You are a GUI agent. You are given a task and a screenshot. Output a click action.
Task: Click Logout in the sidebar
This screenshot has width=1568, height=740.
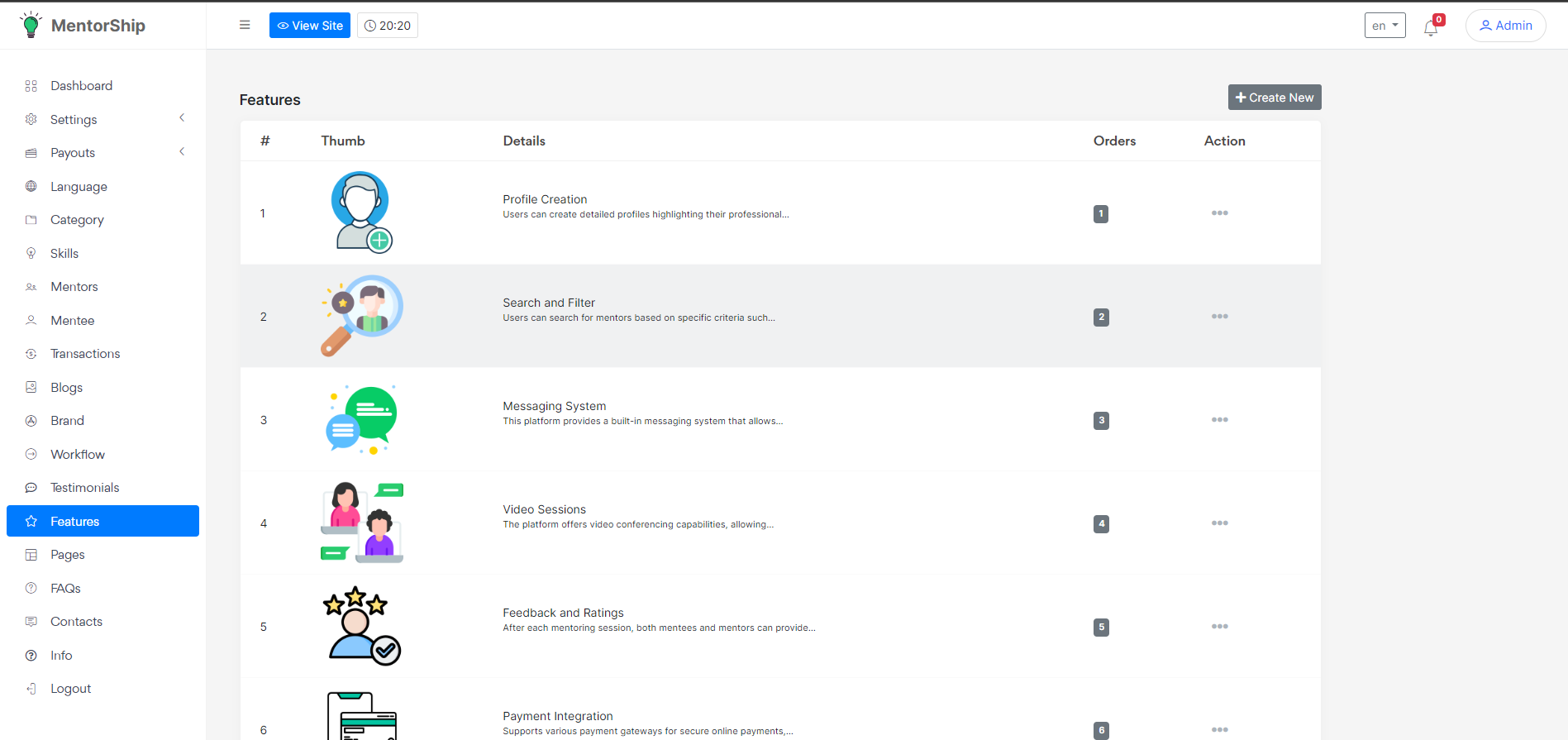[70, 689]
